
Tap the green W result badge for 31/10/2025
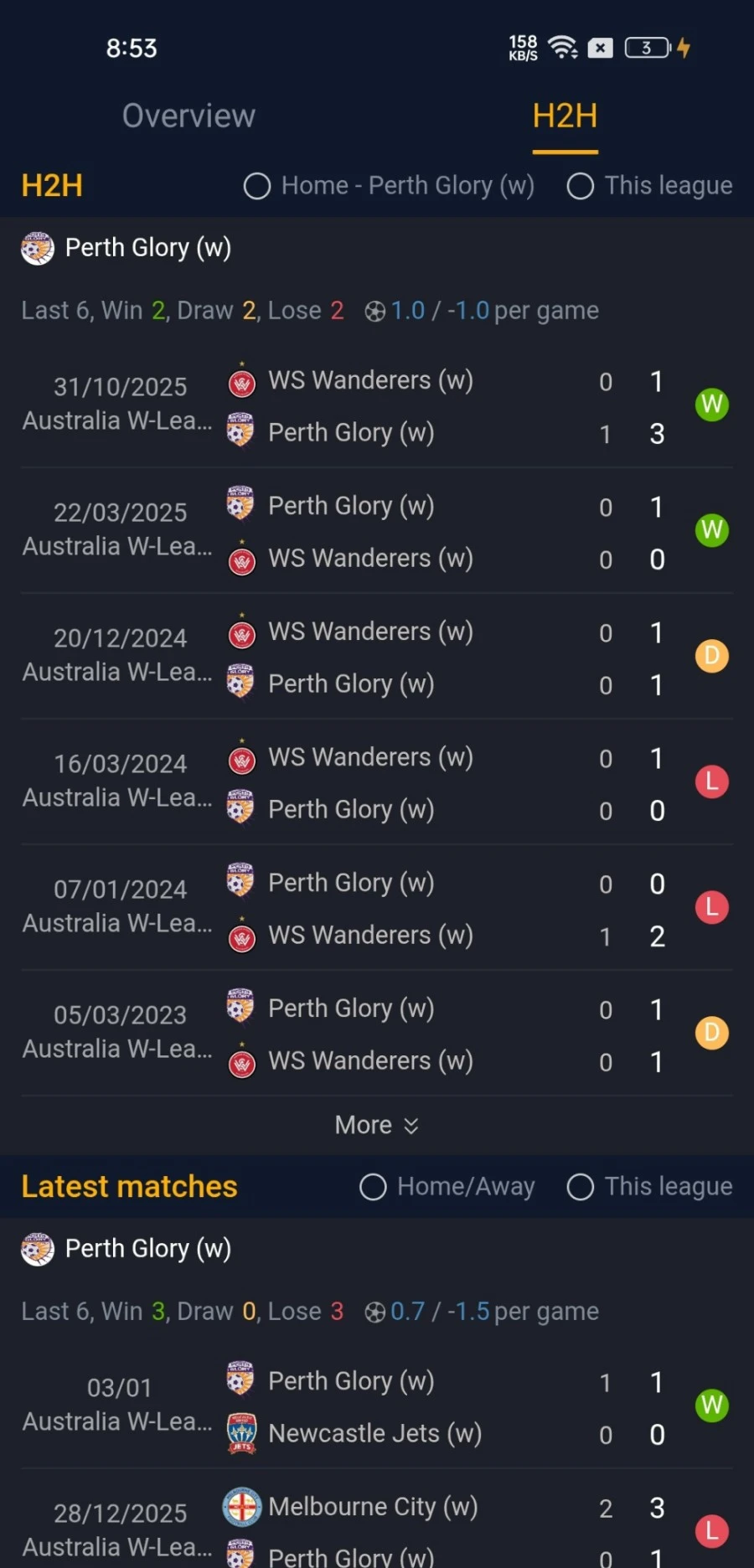coord(711,405)
